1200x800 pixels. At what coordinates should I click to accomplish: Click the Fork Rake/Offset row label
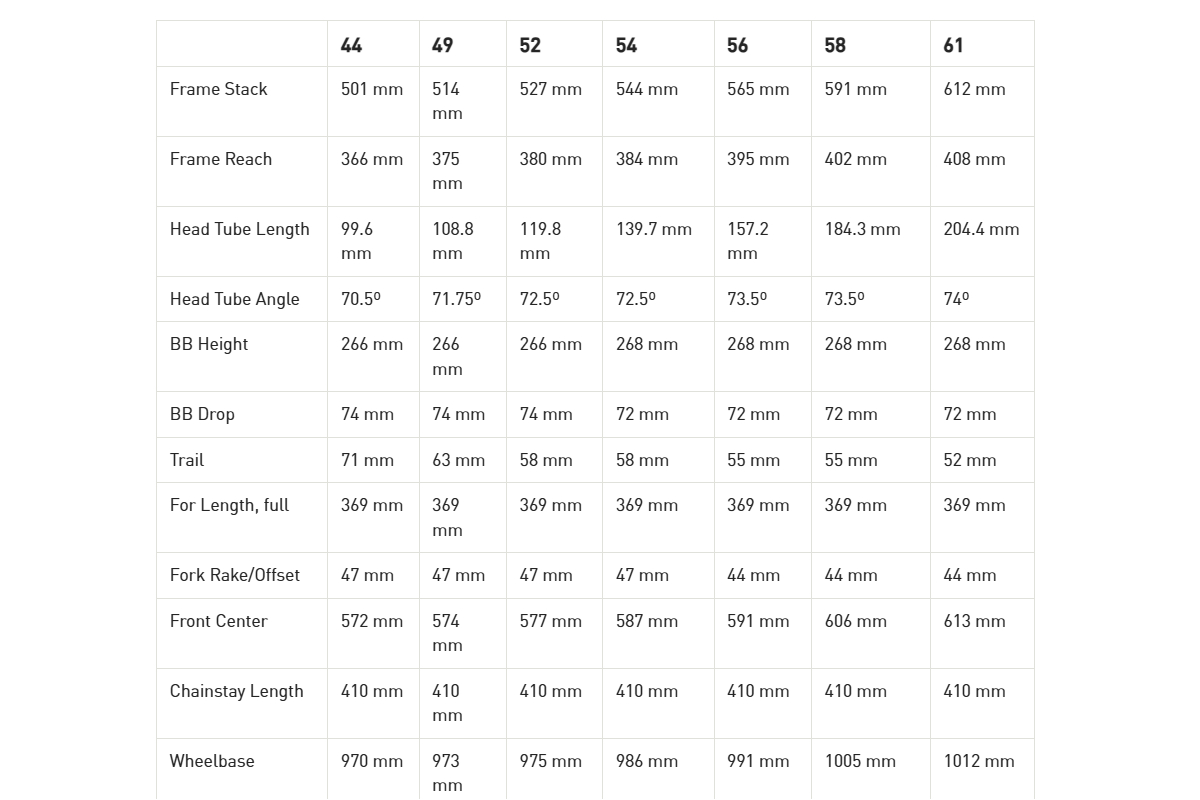(x=235, y=575)
